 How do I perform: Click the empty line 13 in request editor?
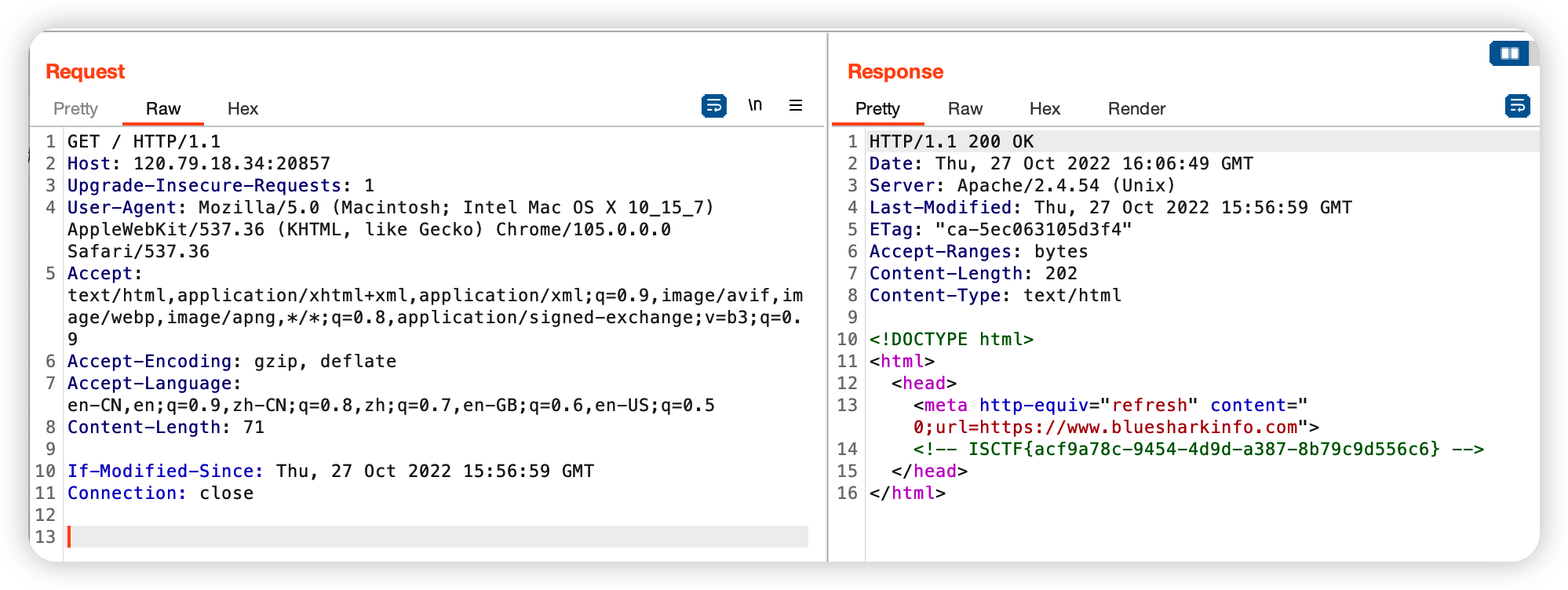pos(438,537)
